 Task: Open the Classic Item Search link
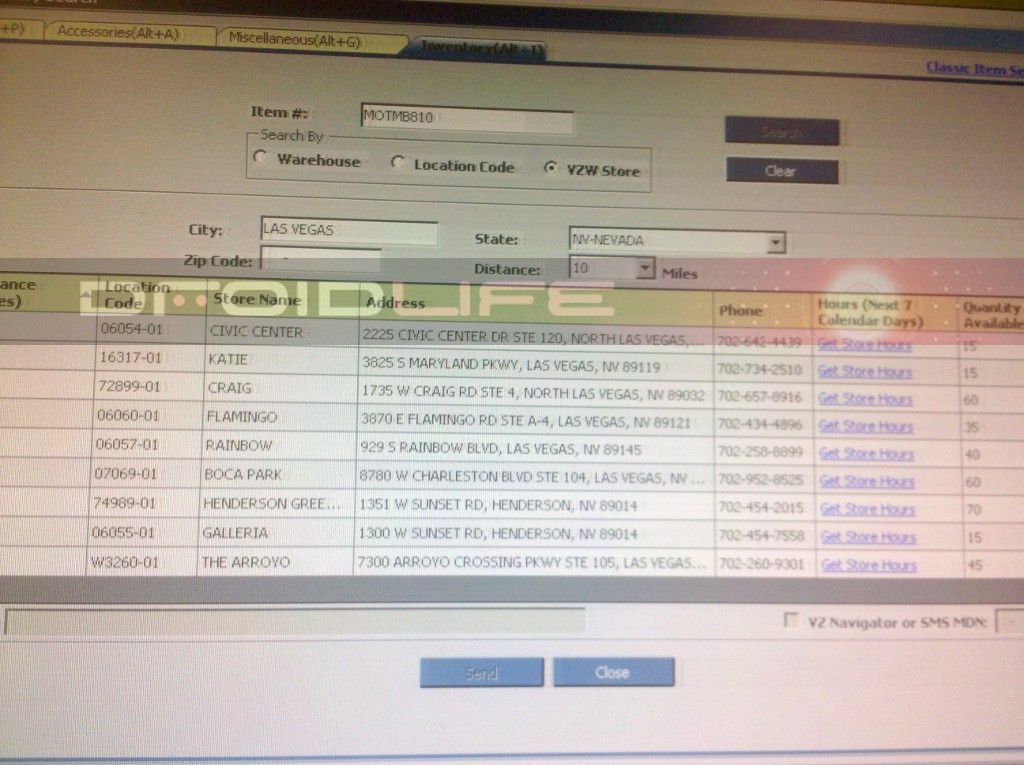click(975, 69)
